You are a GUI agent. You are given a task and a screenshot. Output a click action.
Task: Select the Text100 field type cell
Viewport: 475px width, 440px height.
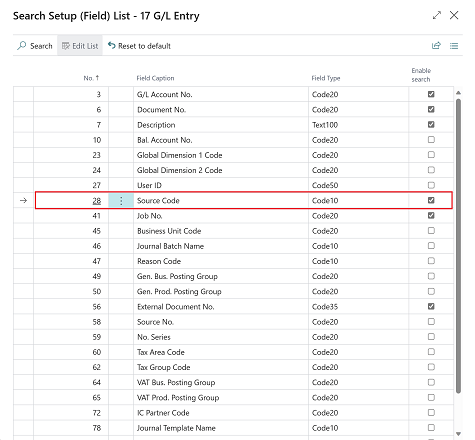[x=358, y=125]
